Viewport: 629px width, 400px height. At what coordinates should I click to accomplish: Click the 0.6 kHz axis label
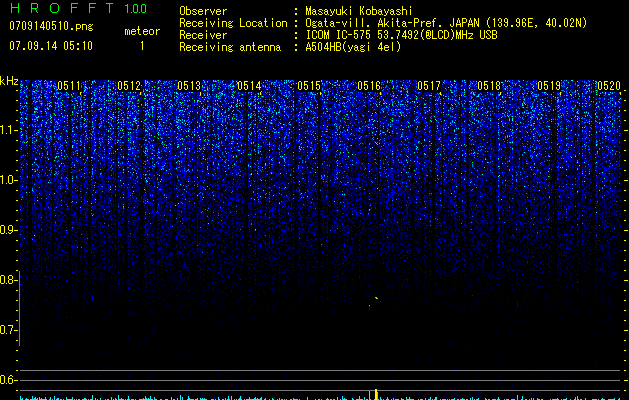(x=8, y=380)
